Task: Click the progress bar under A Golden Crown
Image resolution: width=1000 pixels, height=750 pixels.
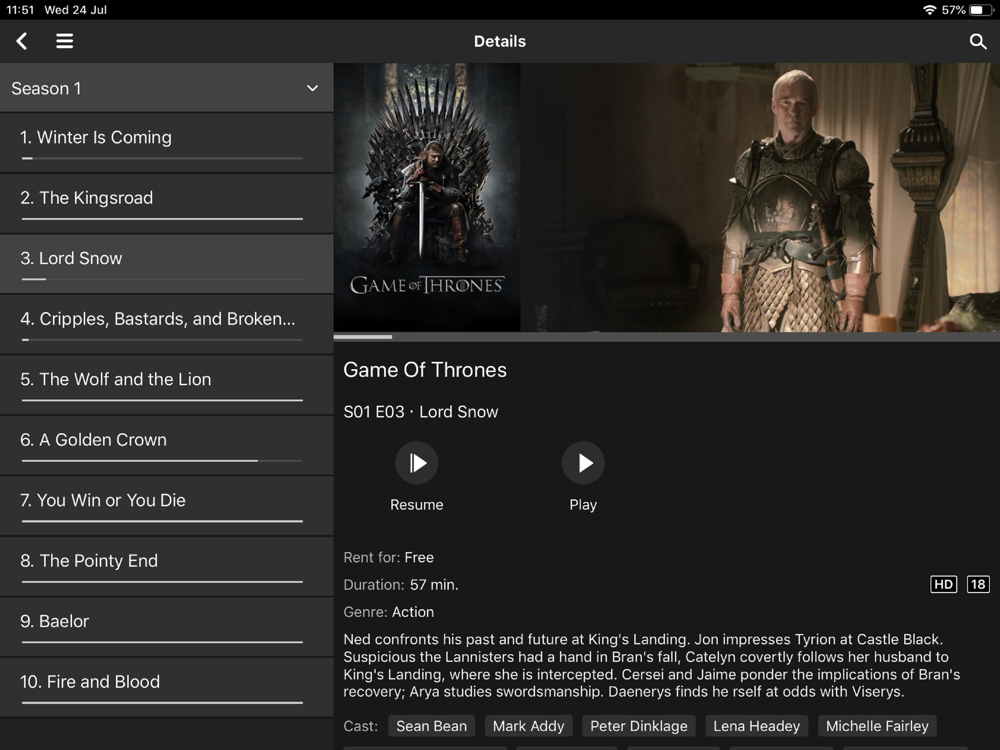Action: coord(162,460)
